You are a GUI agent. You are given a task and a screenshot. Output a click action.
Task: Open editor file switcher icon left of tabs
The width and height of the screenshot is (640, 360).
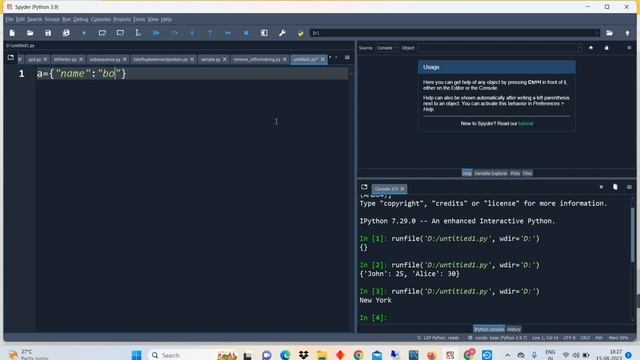pyautogui.click(x=11, y=58)
